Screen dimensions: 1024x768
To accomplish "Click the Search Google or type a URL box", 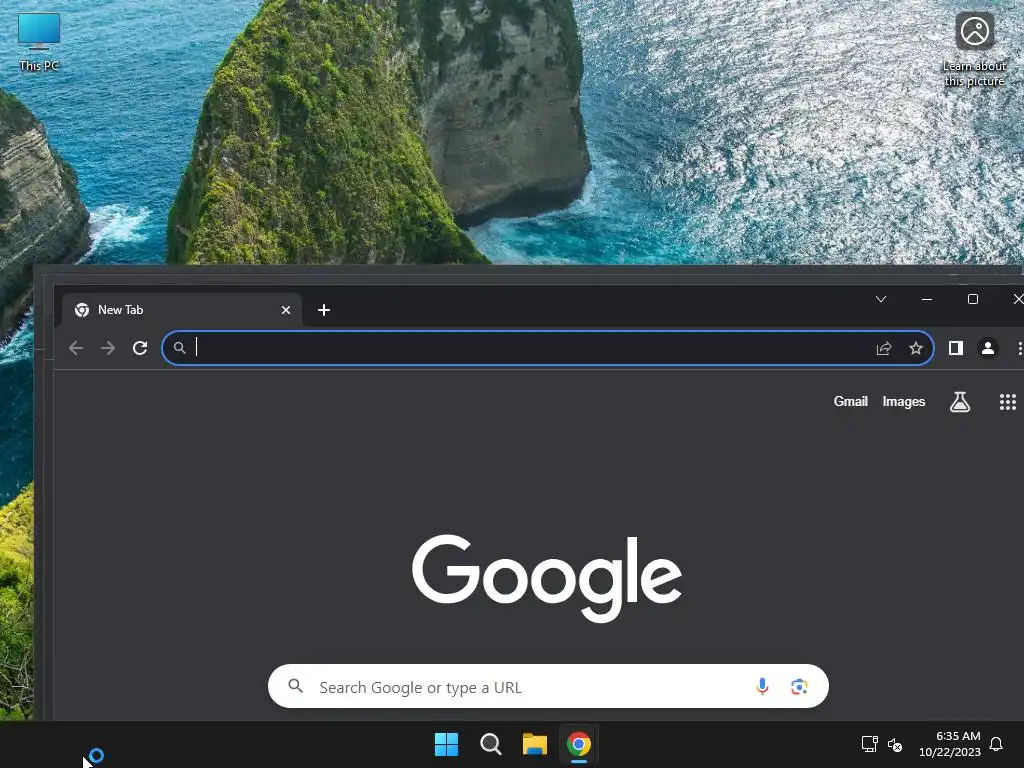I will pyautogui.click(x=548, y=686).
